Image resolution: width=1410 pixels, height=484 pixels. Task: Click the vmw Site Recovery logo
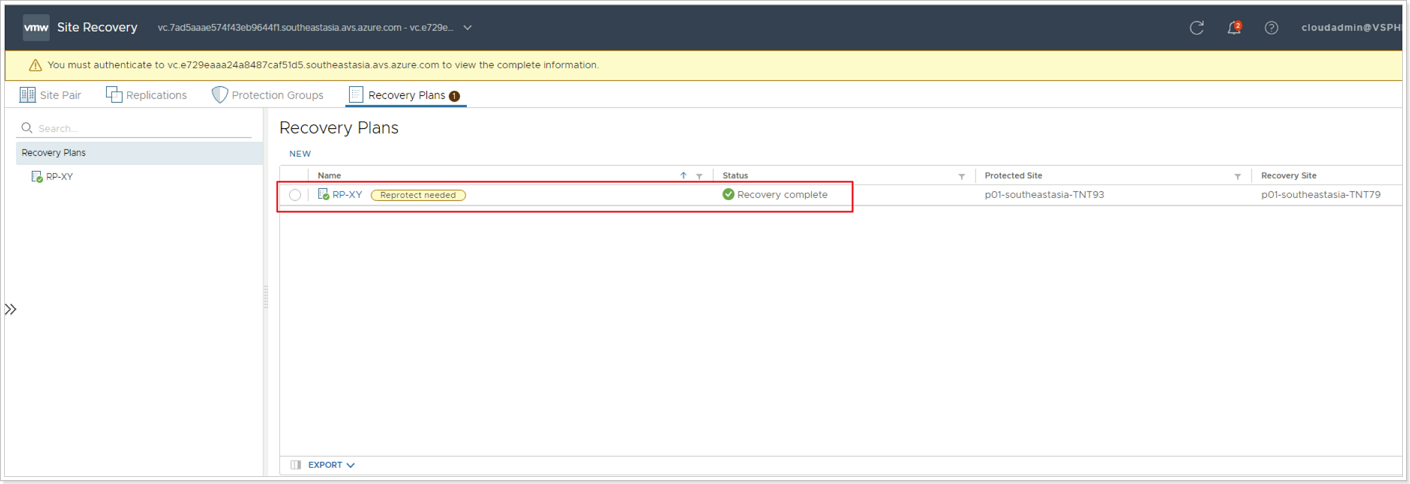coord(36,28)
